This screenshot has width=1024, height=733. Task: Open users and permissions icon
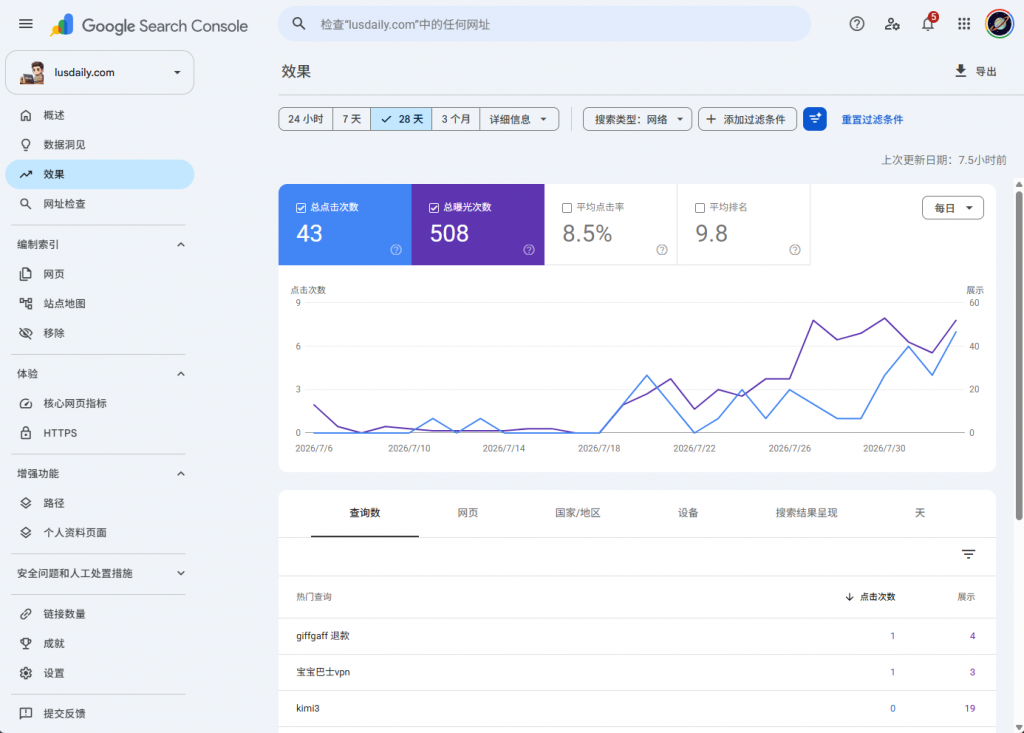(892, 24)
